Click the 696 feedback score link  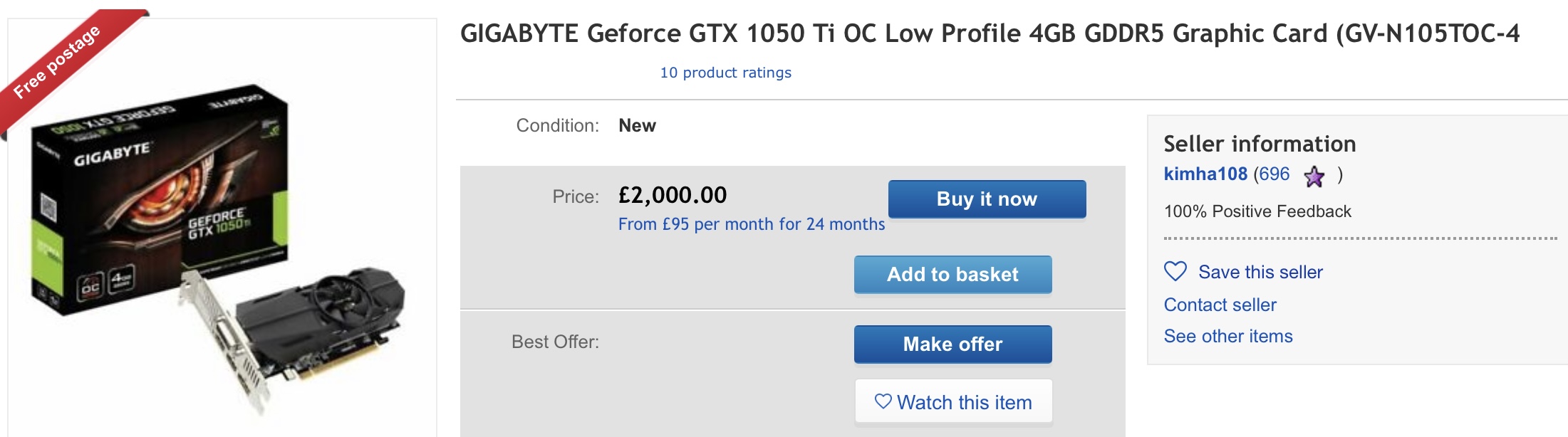(x=1274, y=174)
